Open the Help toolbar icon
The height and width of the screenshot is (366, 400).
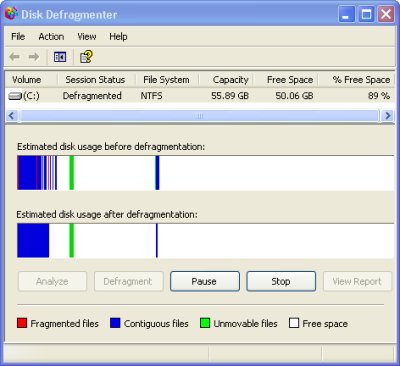tap(86, 57)
